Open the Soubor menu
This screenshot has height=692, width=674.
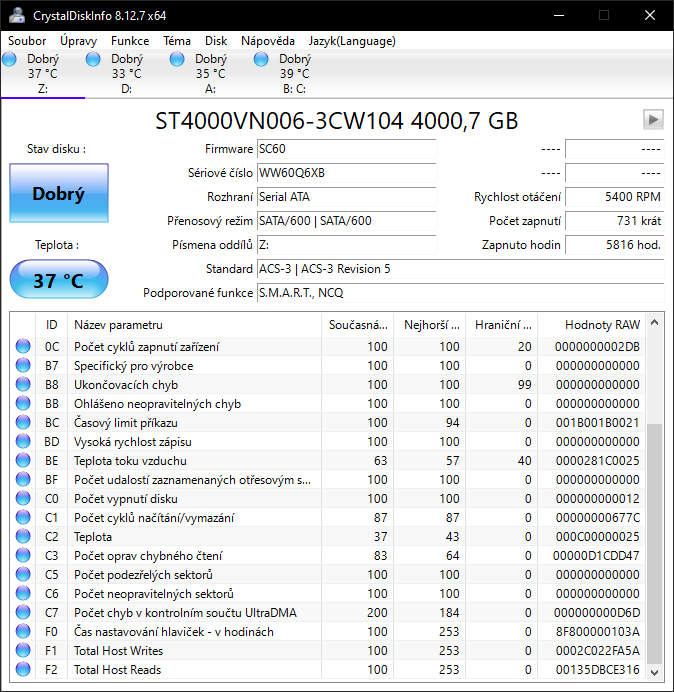coord(28,41)
